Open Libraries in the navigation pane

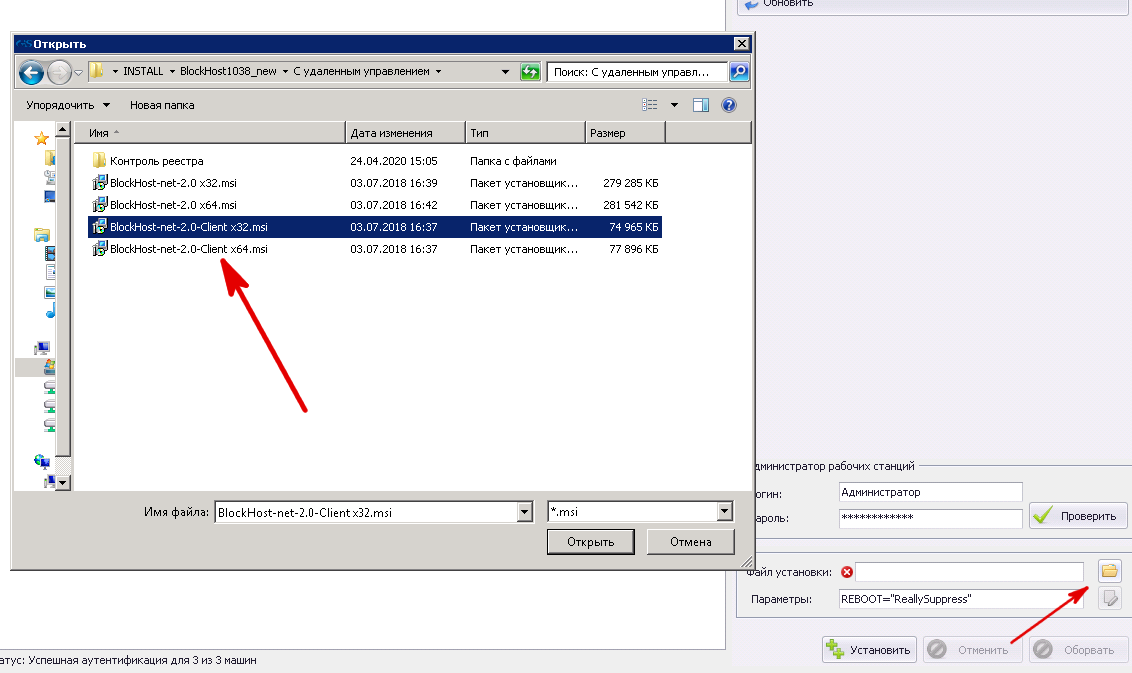point(42,235)
